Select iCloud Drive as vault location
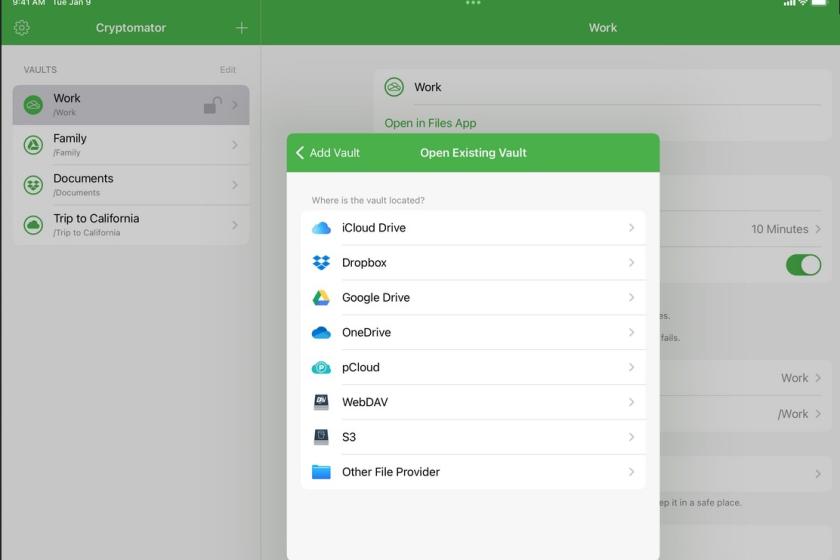Screen dimensions: 840x560 473,228
